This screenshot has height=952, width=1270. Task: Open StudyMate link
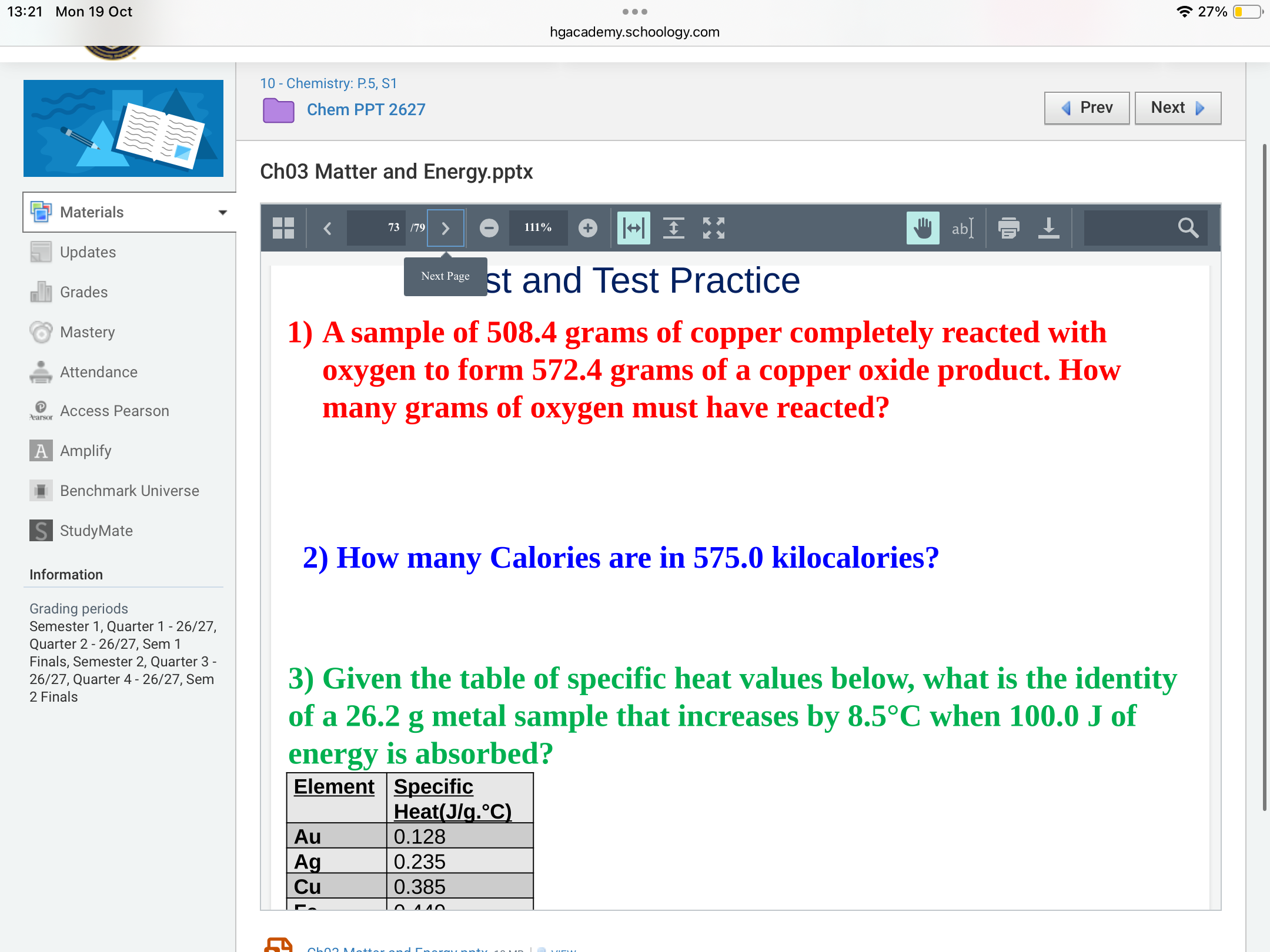pos(96,531)
